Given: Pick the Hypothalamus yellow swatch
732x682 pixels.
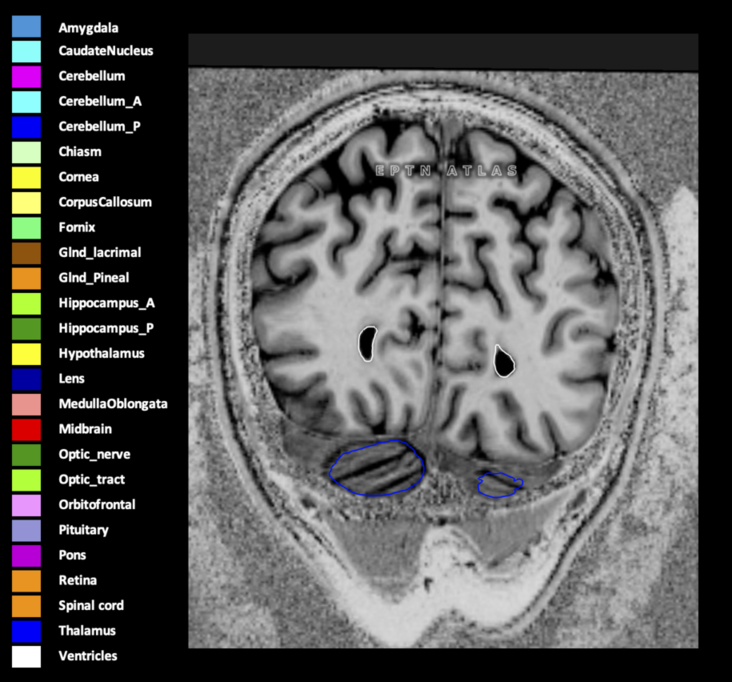Looking at the screenshot, I should coord(26,354).
